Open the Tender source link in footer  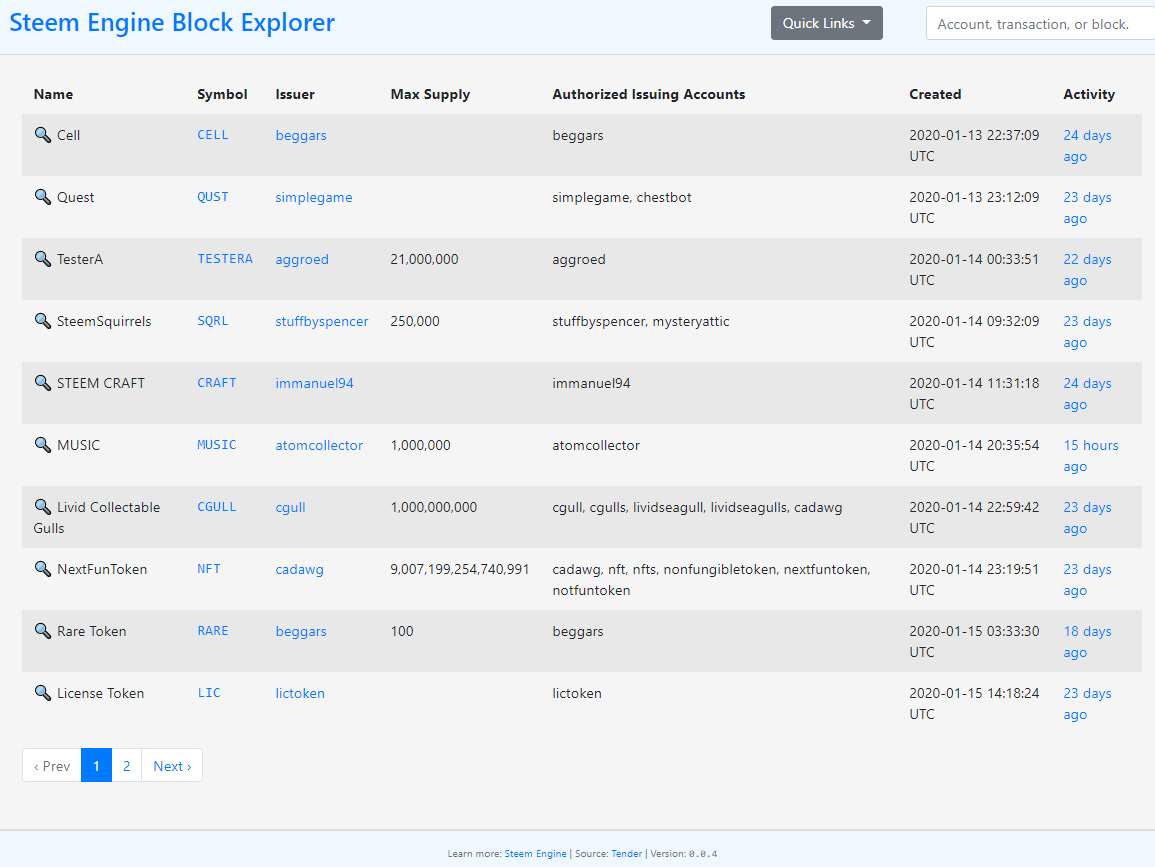click(x=627, y=853)
